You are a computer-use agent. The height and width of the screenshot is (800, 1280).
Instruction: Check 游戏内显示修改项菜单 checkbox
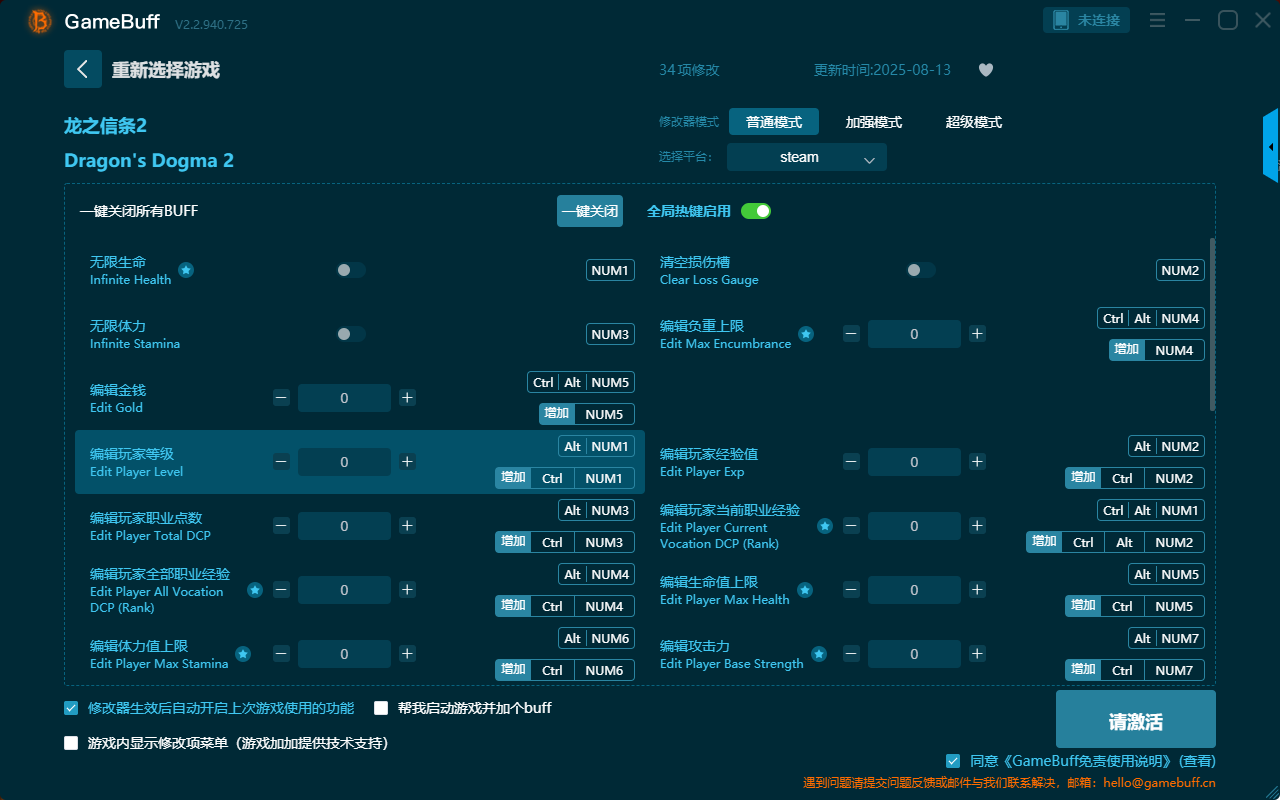tap(71, 743)
